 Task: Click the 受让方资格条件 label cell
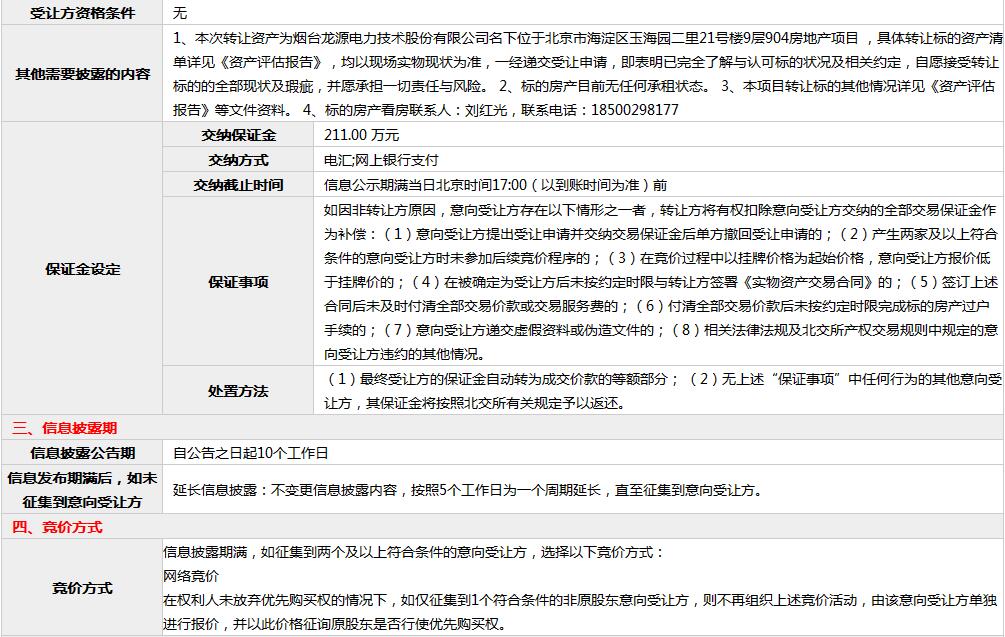click(81, 13)
